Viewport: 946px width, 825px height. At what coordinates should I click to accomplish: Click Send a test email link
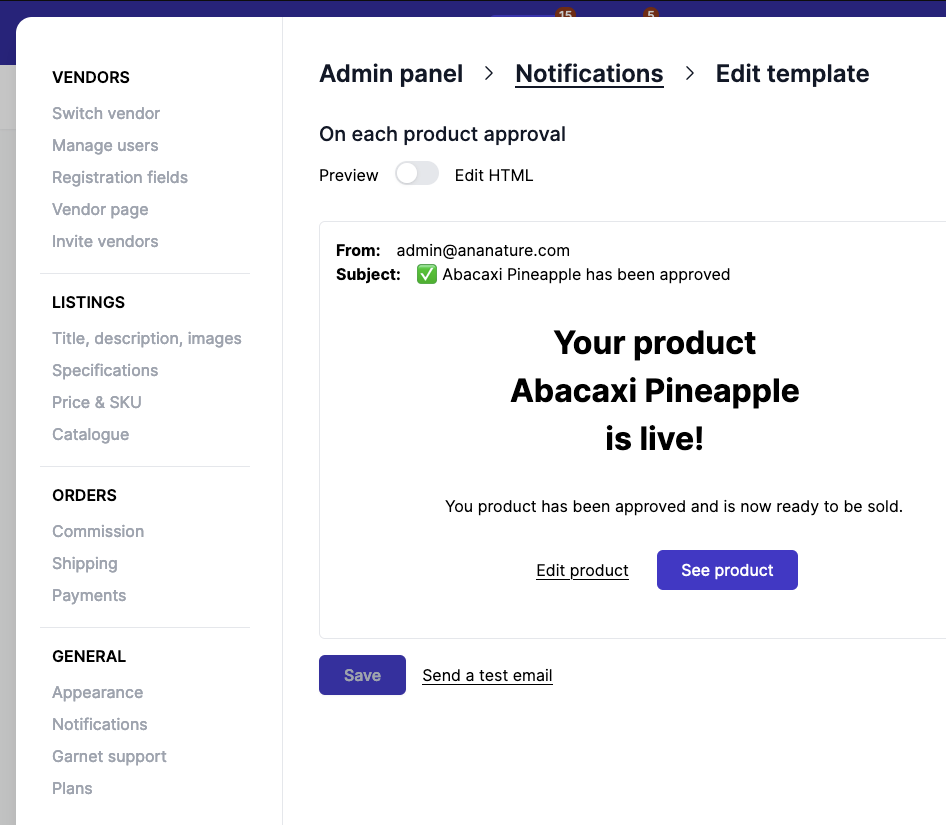[487, 675]
